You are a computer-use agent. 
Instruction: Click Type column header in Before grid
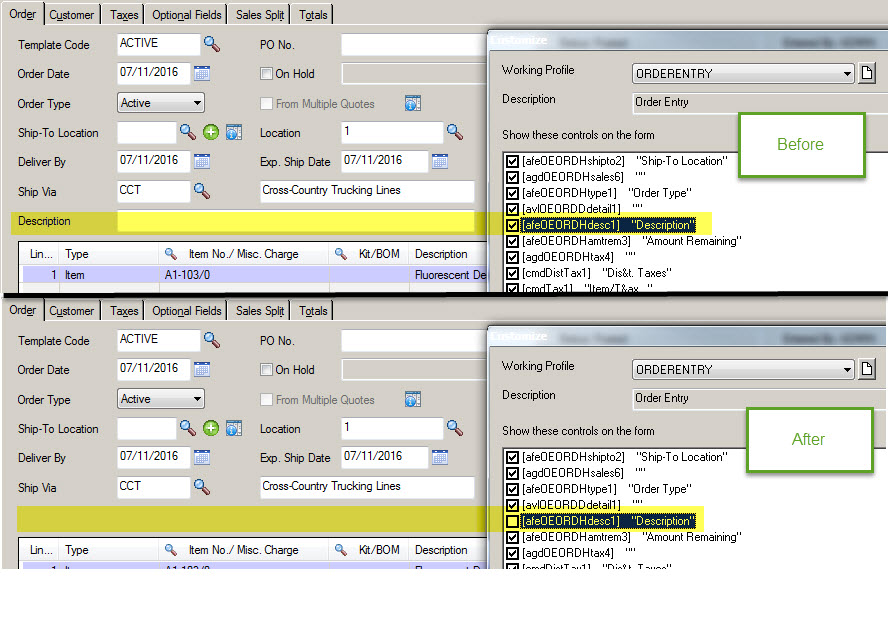click(109, 254)
